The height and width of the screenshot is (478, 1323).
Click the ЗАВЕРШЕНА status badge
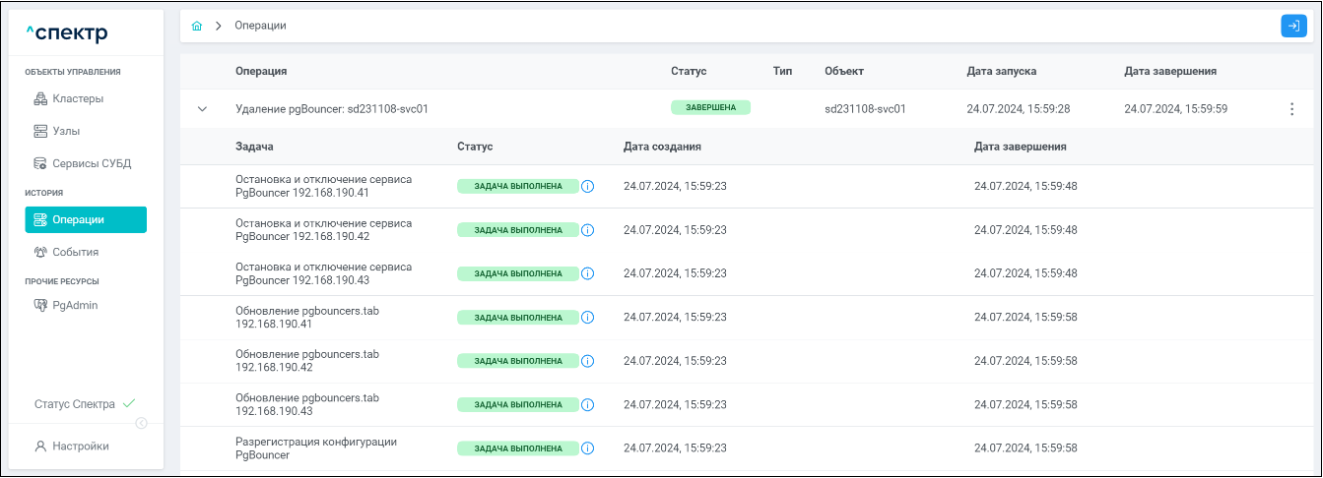tap(710, 108)
